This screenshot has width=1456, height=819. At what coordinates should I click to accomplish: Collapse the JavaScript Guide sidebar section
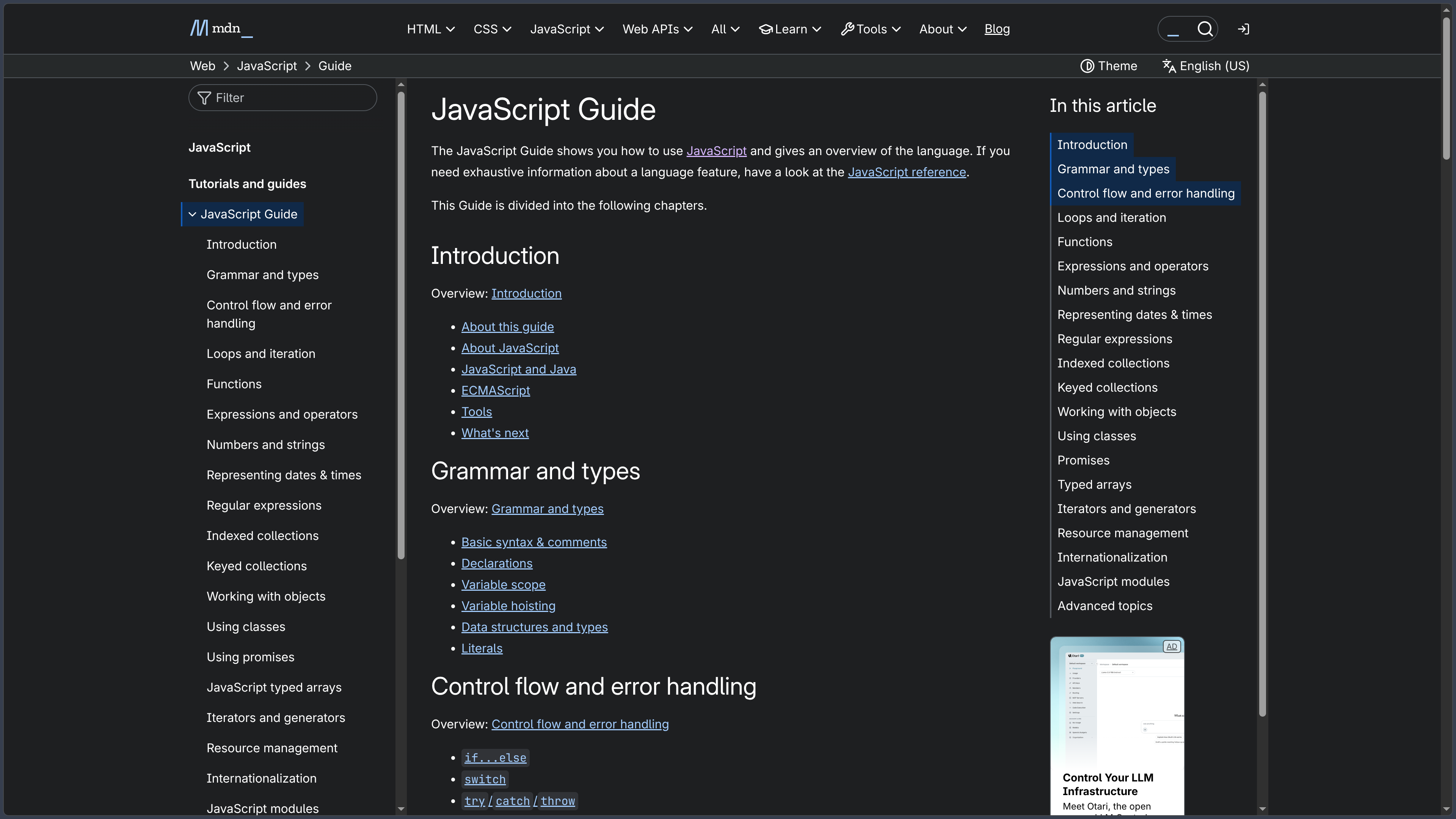click(x=192, y=214)
